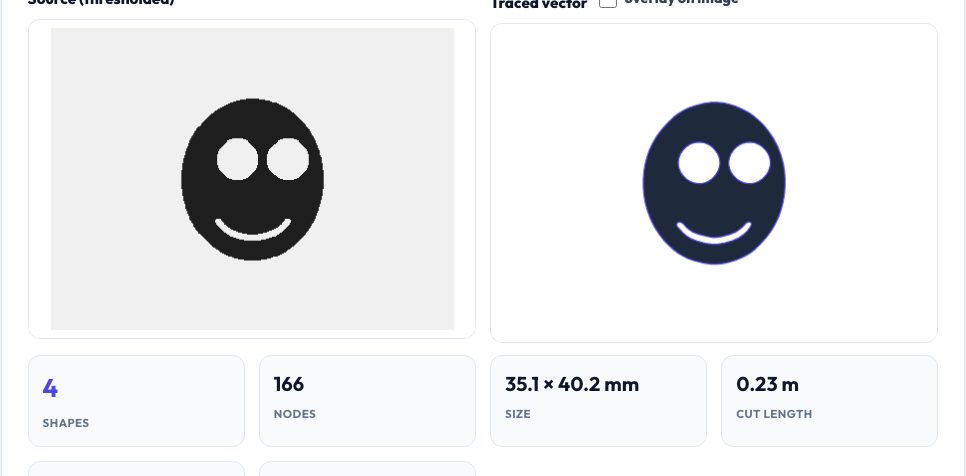Click the Source thresholded smiley face image
The width and height of the screenshot is (966, 476).
tap(253, 179)
